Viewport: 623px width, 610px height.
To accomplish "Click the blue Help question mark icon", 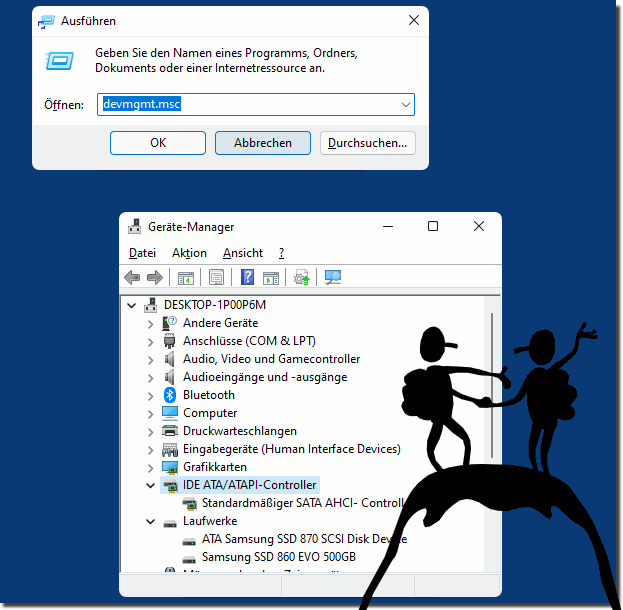I will click(x=247, y=277).
